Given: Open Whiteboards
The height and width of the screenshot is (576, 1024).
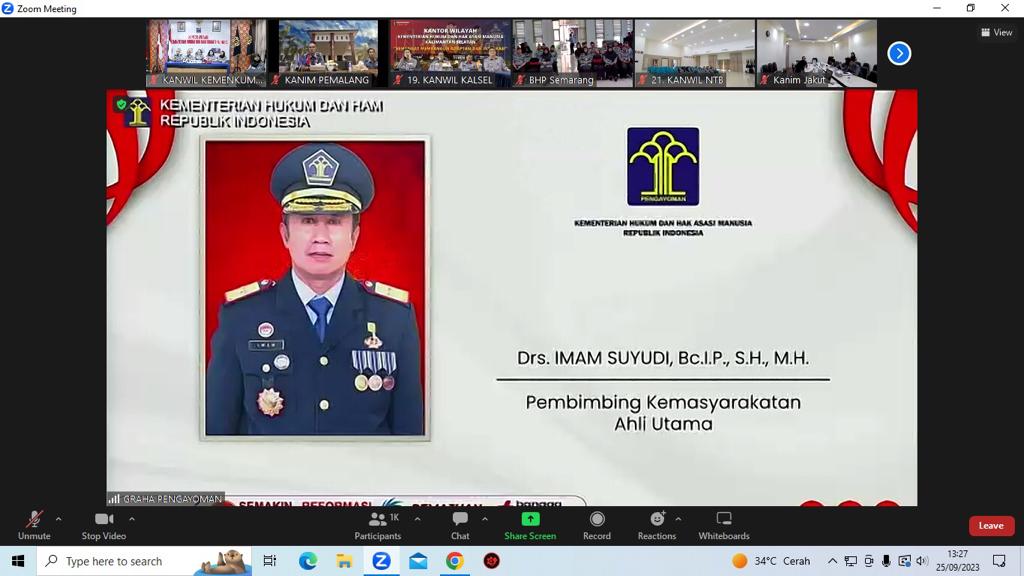Looking at the screenshot, I should (724, 524).
